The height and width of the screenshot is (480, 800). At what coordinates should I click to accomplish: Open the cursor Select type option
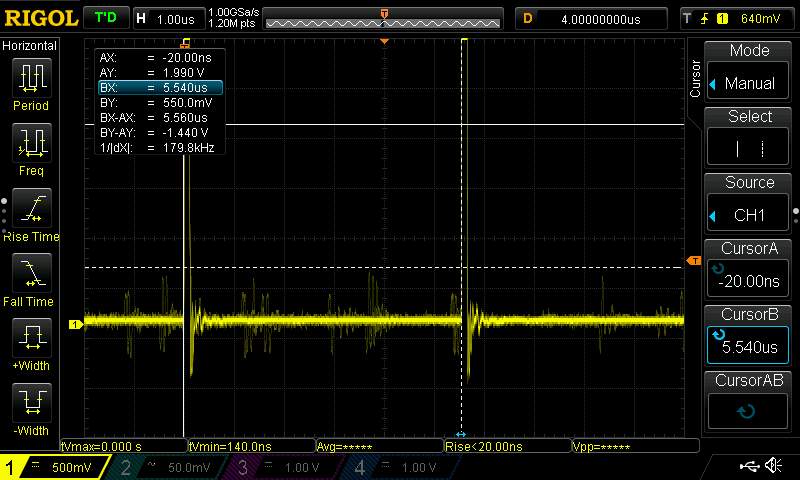[749, 138]
